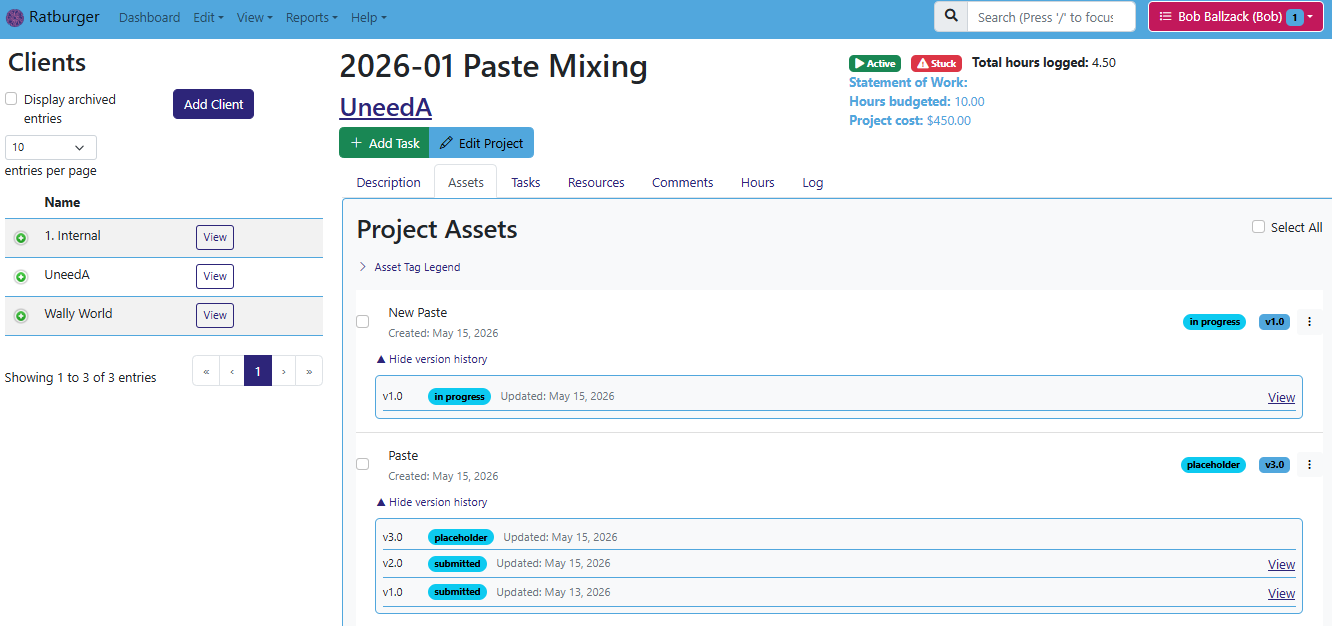
Task: Click View button for Wally World
Action: [215, 315]
